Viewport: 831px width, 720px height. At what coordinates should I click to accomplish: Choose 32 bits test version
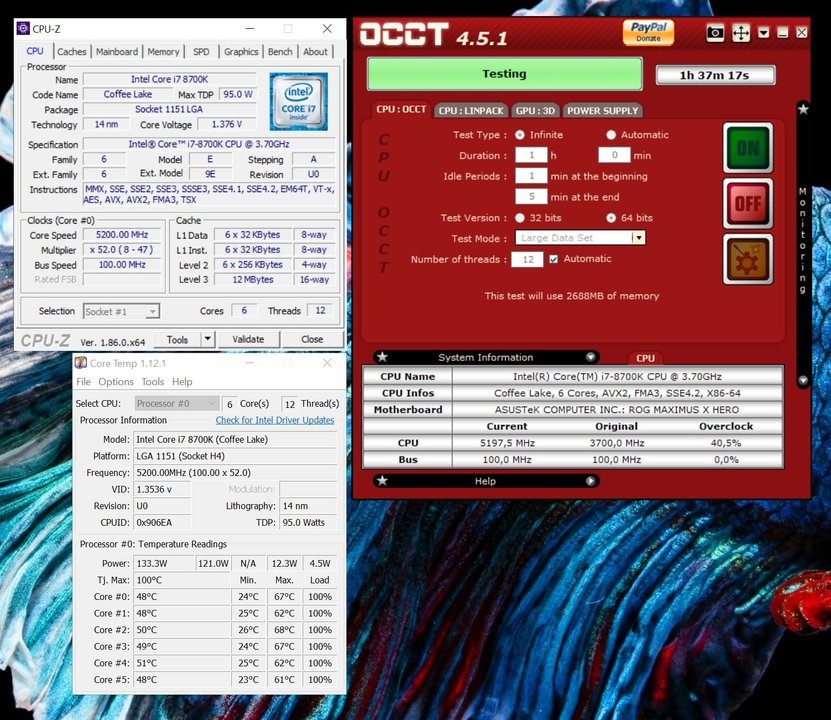click(x=520, y=218)
